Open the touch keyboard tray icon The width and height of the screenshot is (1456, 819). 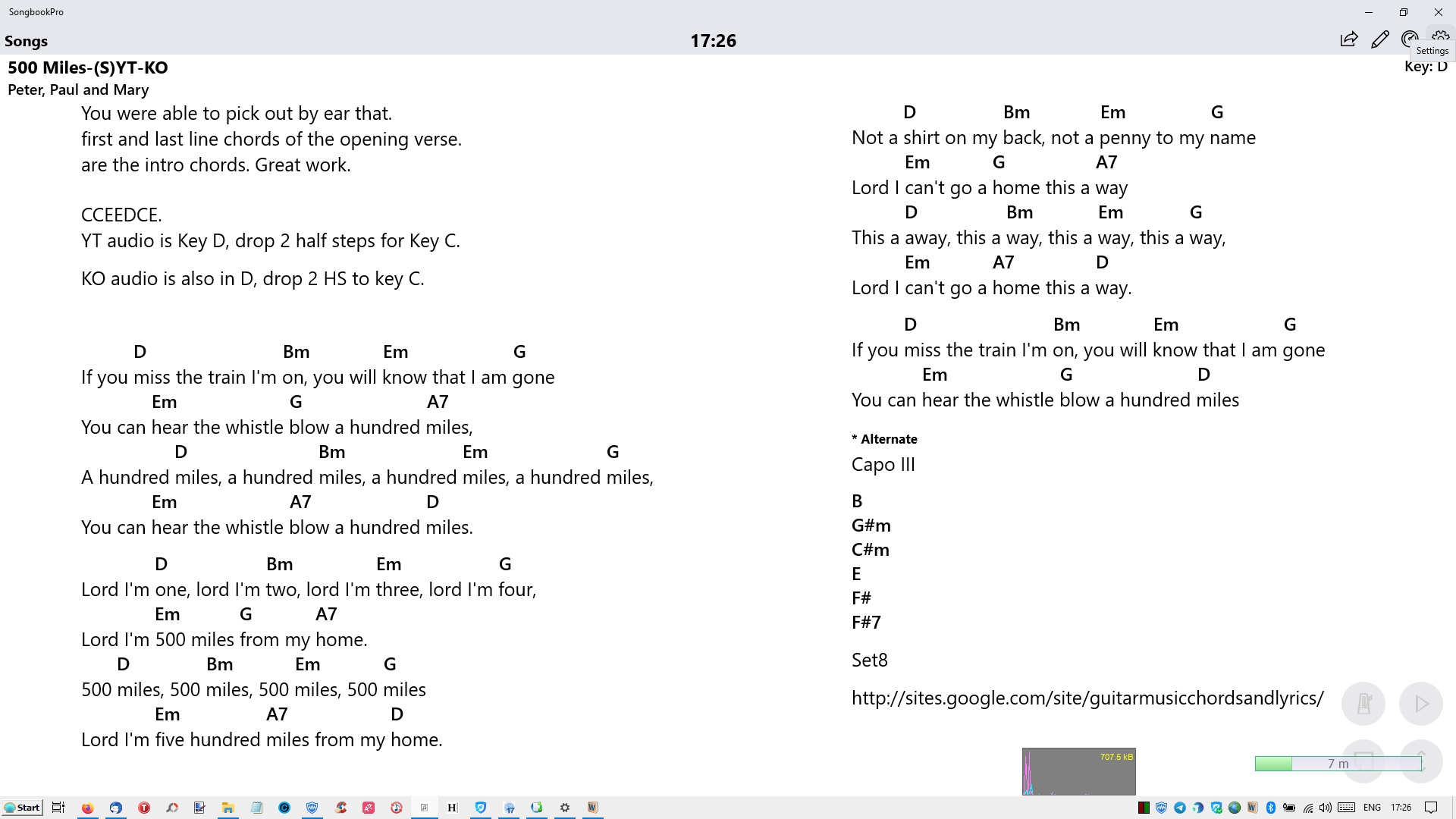click(1347, 808)
